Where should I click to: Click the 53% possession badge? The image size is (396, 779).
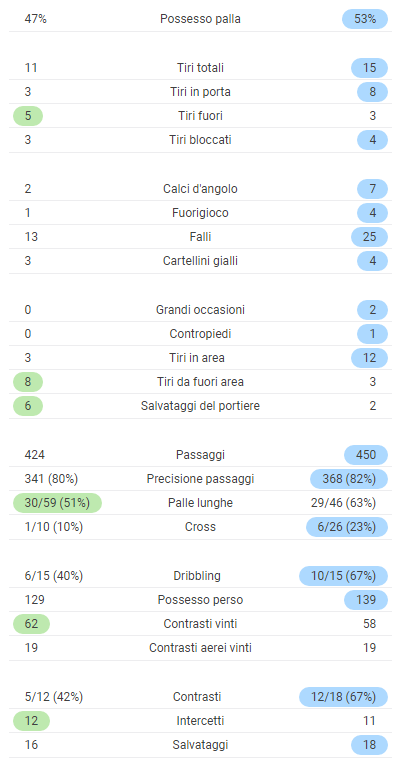click(365, 19)
